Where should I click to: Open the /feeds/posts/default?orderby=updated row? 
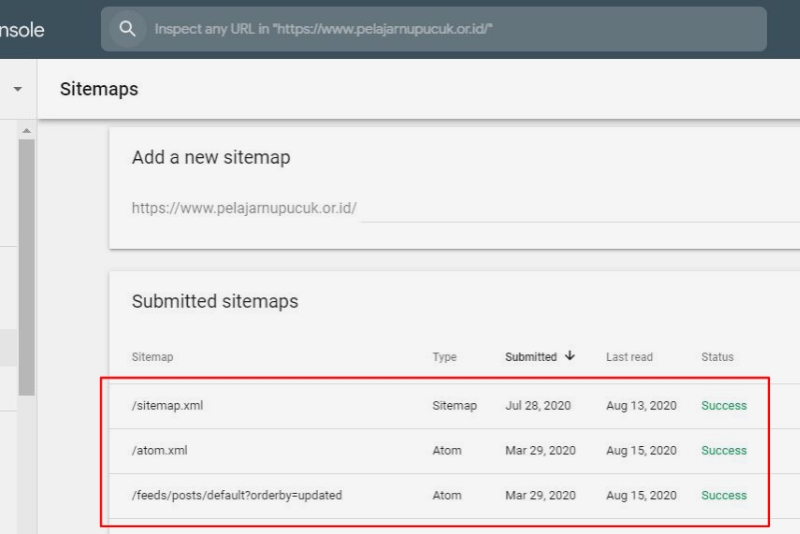(454, 496)
